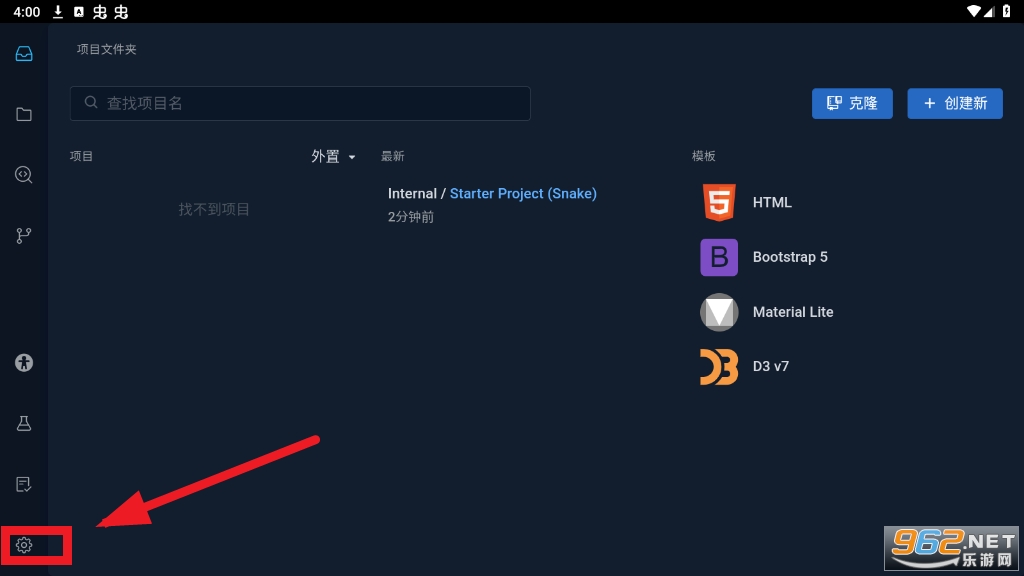Tap the download icon in status bar

(58, 12)
